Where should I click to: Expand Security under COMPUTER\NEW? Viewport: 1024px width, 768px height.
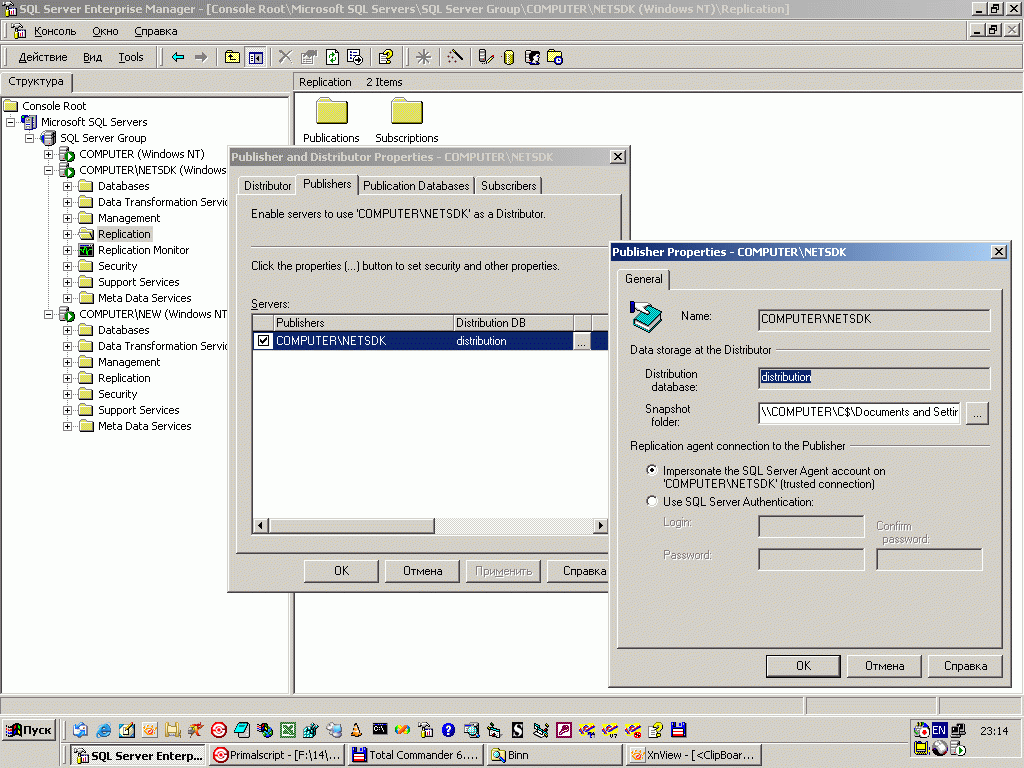click(67, 394)
